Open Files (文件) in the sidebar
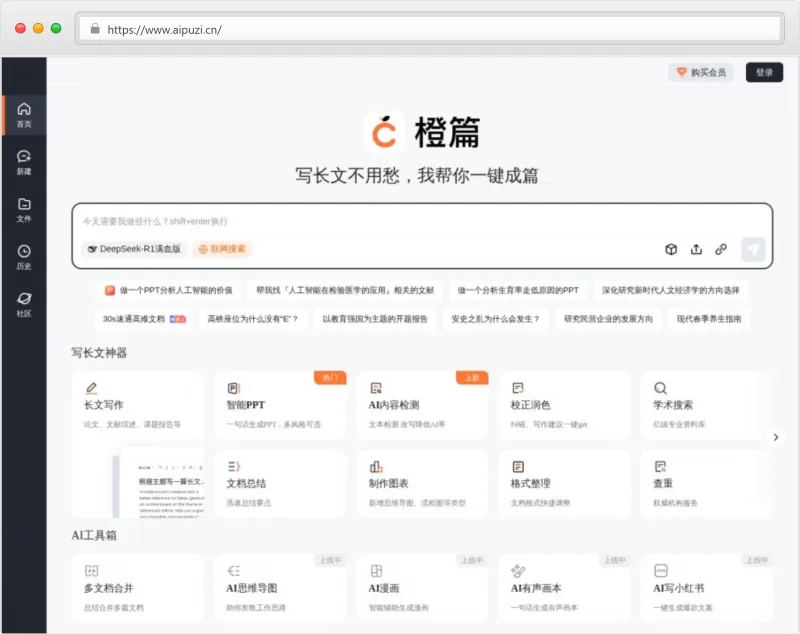The image size is (800, 634). 24,209
